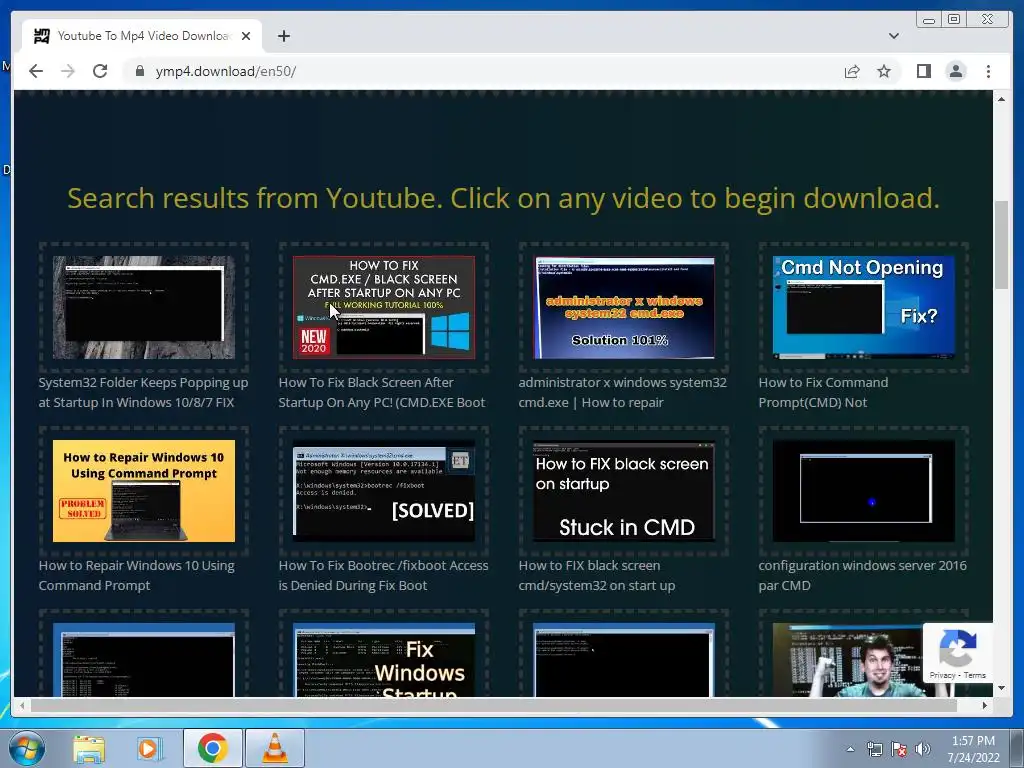Select the How to Repair Windows 10 thumbnail

pos(144,490)
